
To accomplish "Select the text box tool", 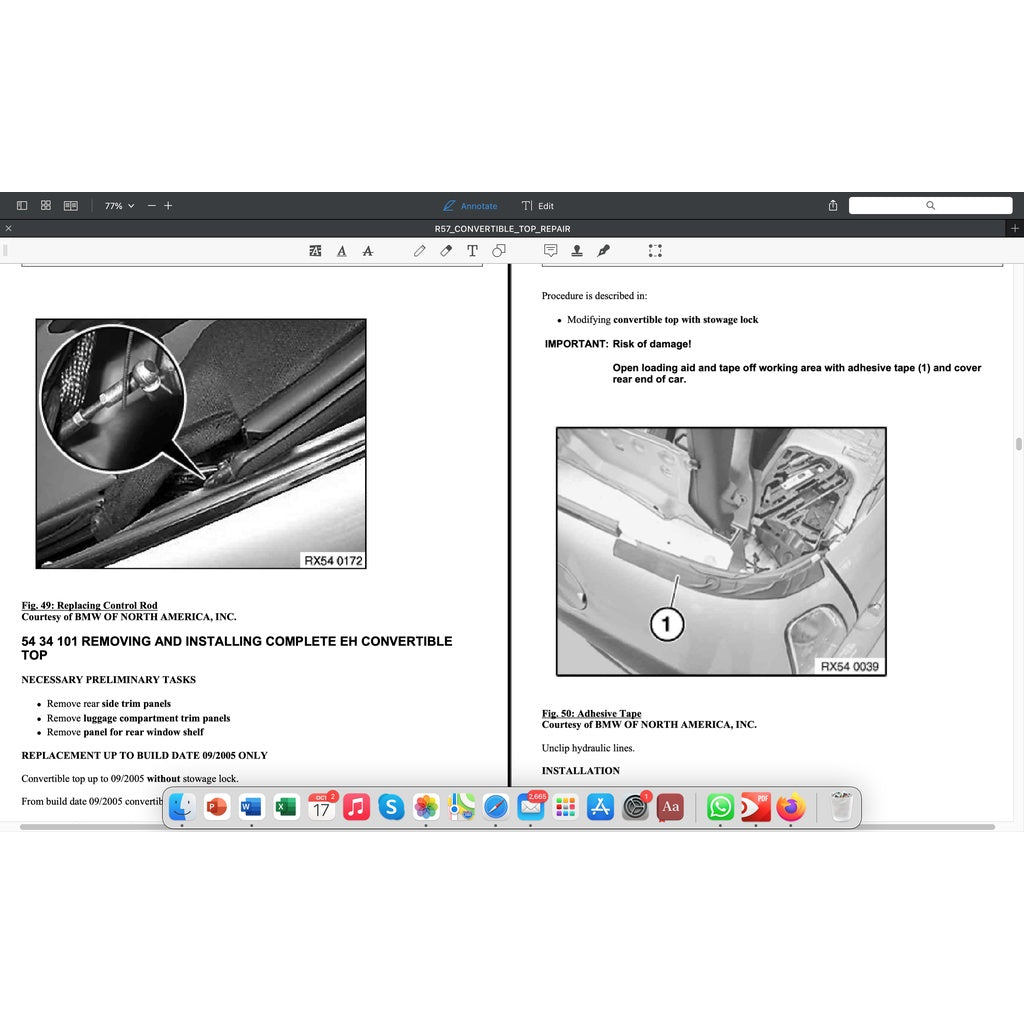I will pos(472,251).
